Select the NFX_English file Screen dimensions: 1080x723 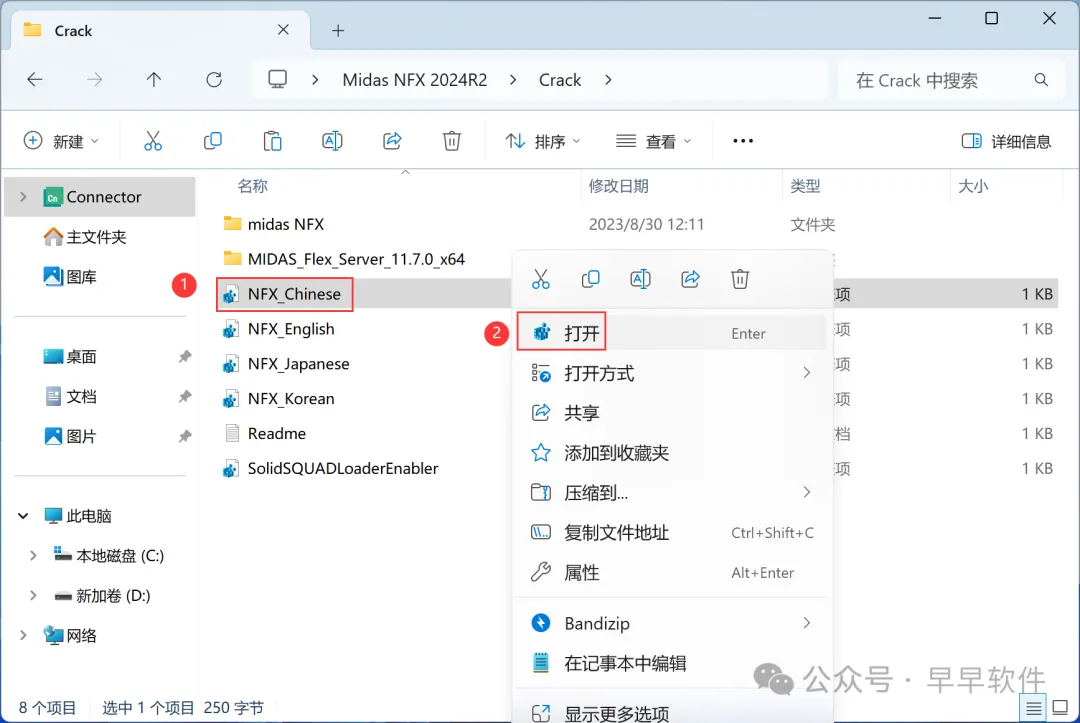[278, 329]
